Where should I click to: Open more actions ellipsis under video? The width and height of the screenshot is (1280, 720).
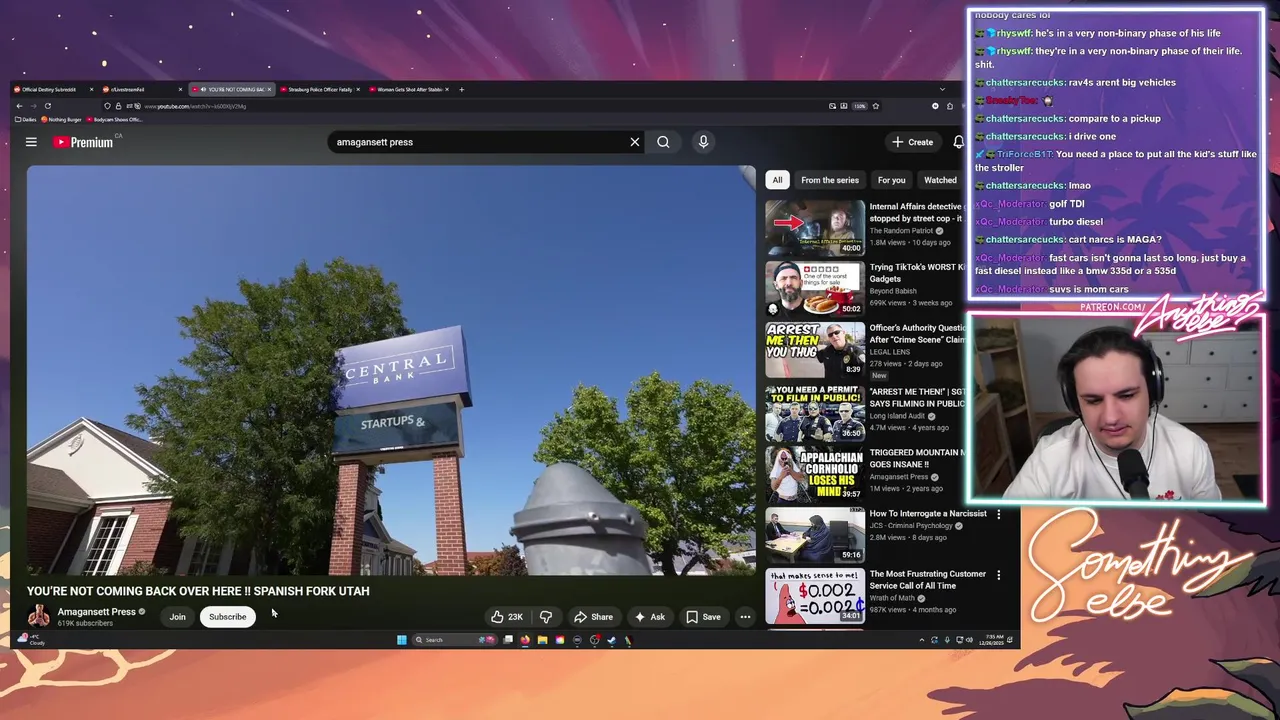tap(745, 617)
